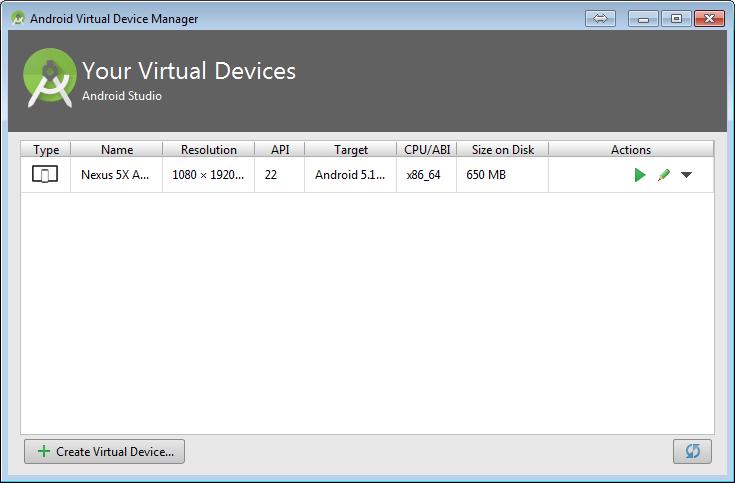735x483 pixels.
Task: Select the '650 MB' size cell
Action: tap(502, 174)
